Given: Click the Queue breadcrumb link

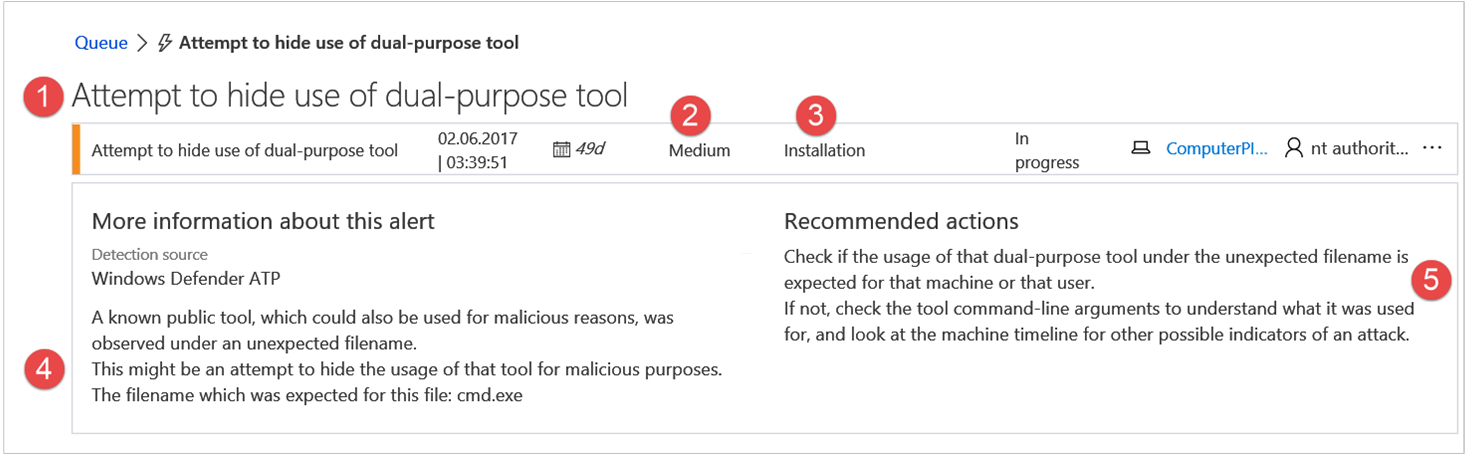Looking at the screenshot, I should [101, 43].
